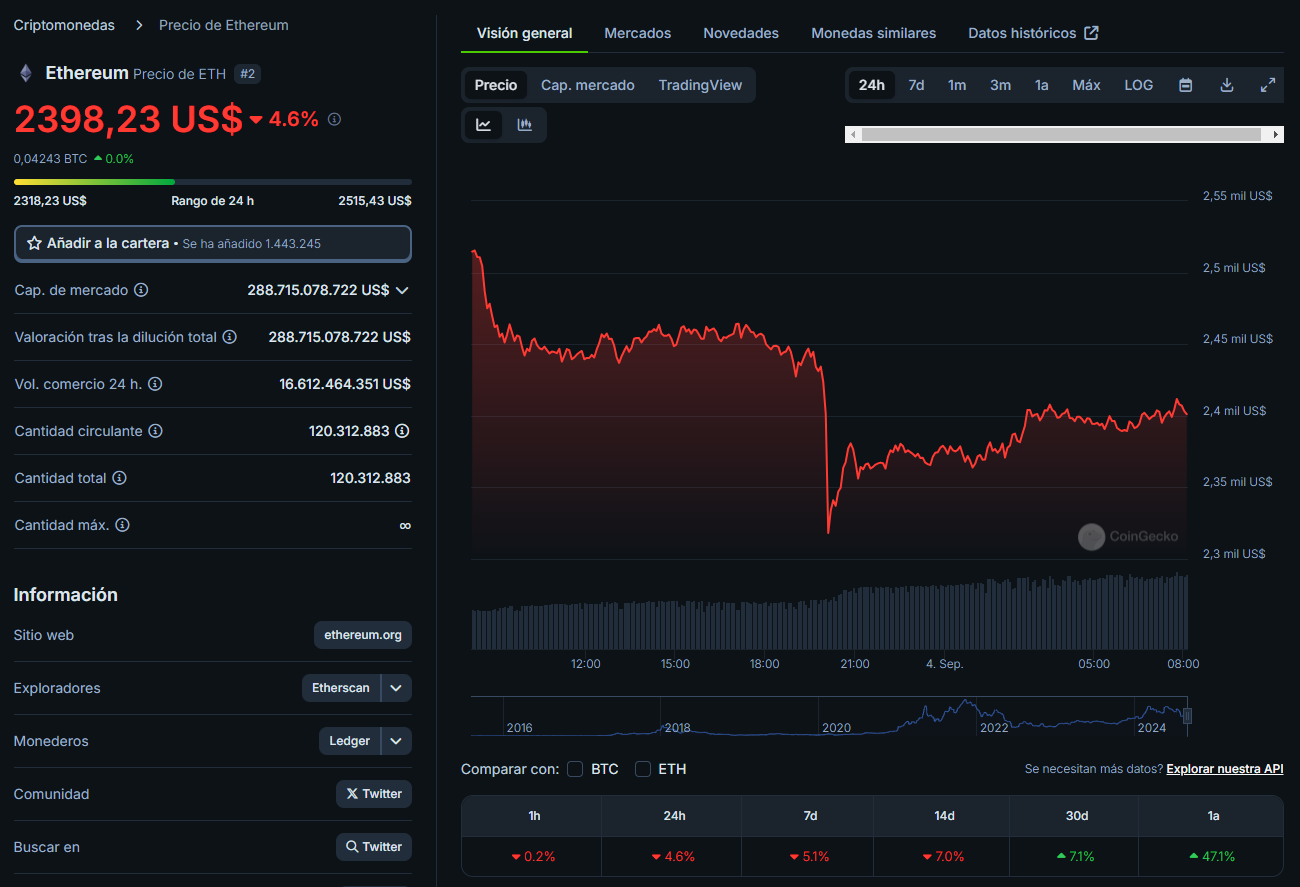Image resolution: width=1300 pixels, height=887 pixels.
Task: Click the 16.612.464.351 US$ volume value
Action: [x=345, y=384]
